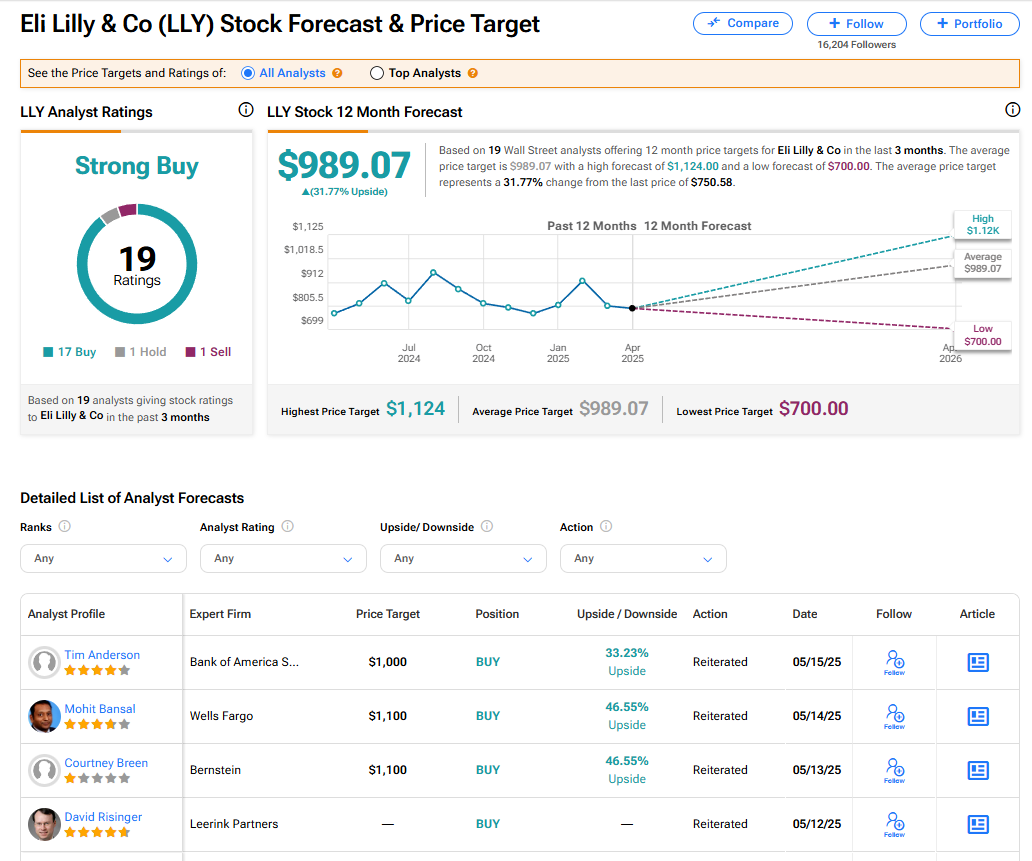Open article for Tim Anderson's rating

tap(978, 662)
